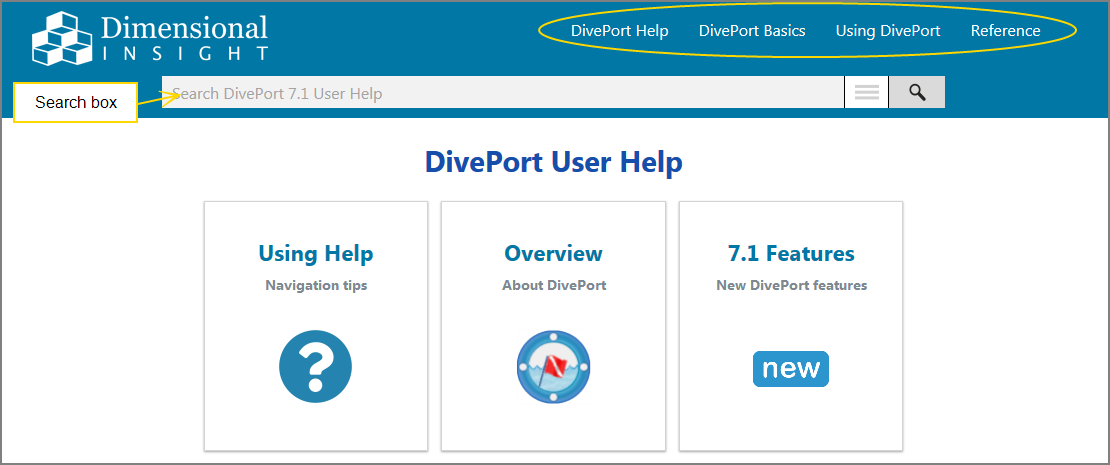1110x465 pixels.
Task: Open the Reference menu
Action: point(1005,31)
